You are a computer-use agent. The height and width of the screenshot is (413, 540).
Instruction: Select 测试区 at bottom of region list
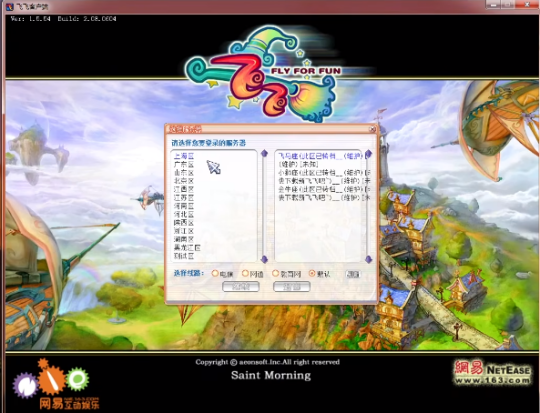184,256
